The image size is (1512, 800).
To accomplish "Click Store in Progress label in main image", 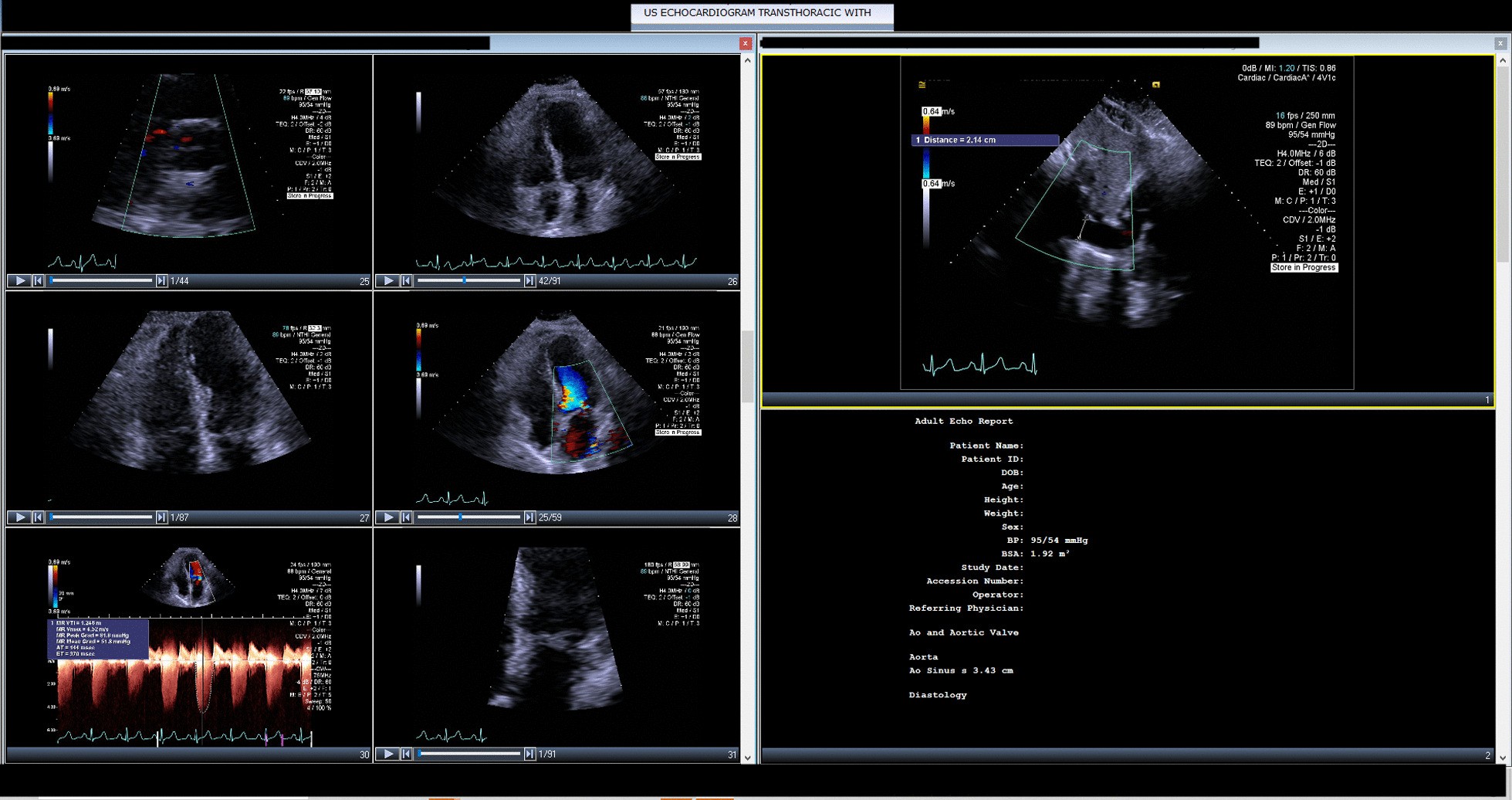I will pos(1304,267).
